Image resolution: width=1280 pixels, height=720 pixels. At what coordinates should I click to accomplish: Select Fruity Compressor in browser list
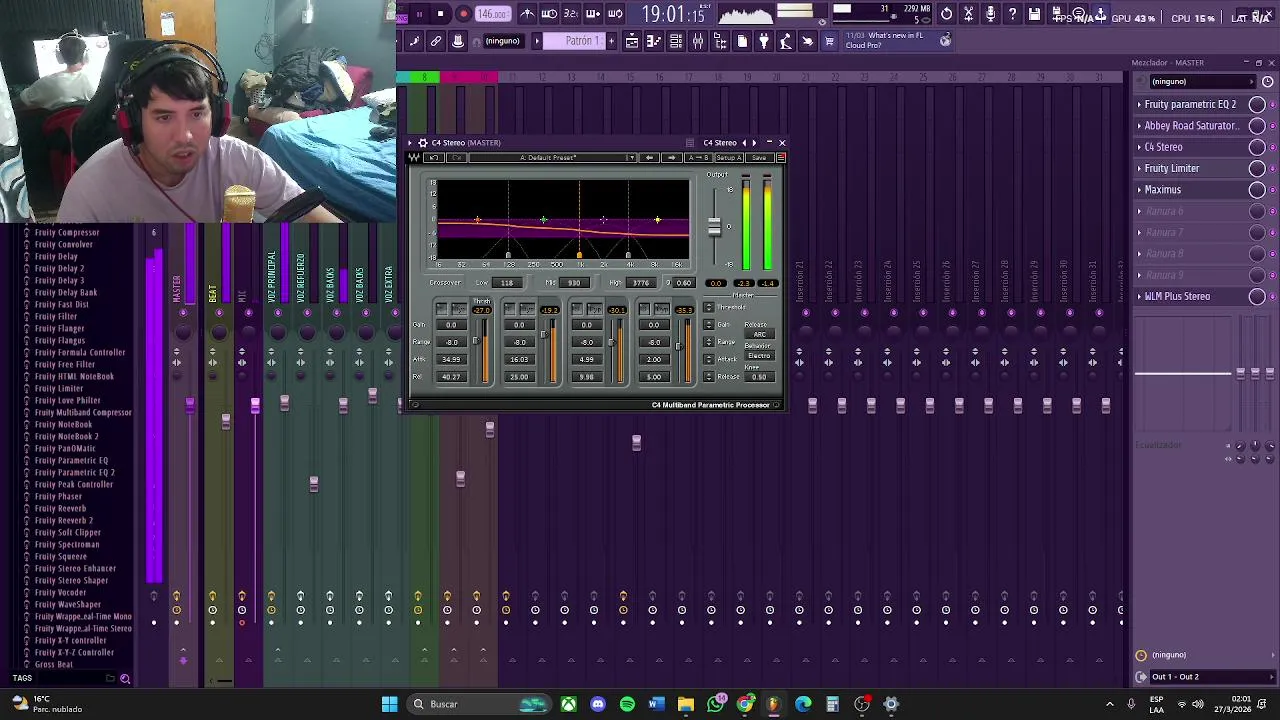point(67,232)
